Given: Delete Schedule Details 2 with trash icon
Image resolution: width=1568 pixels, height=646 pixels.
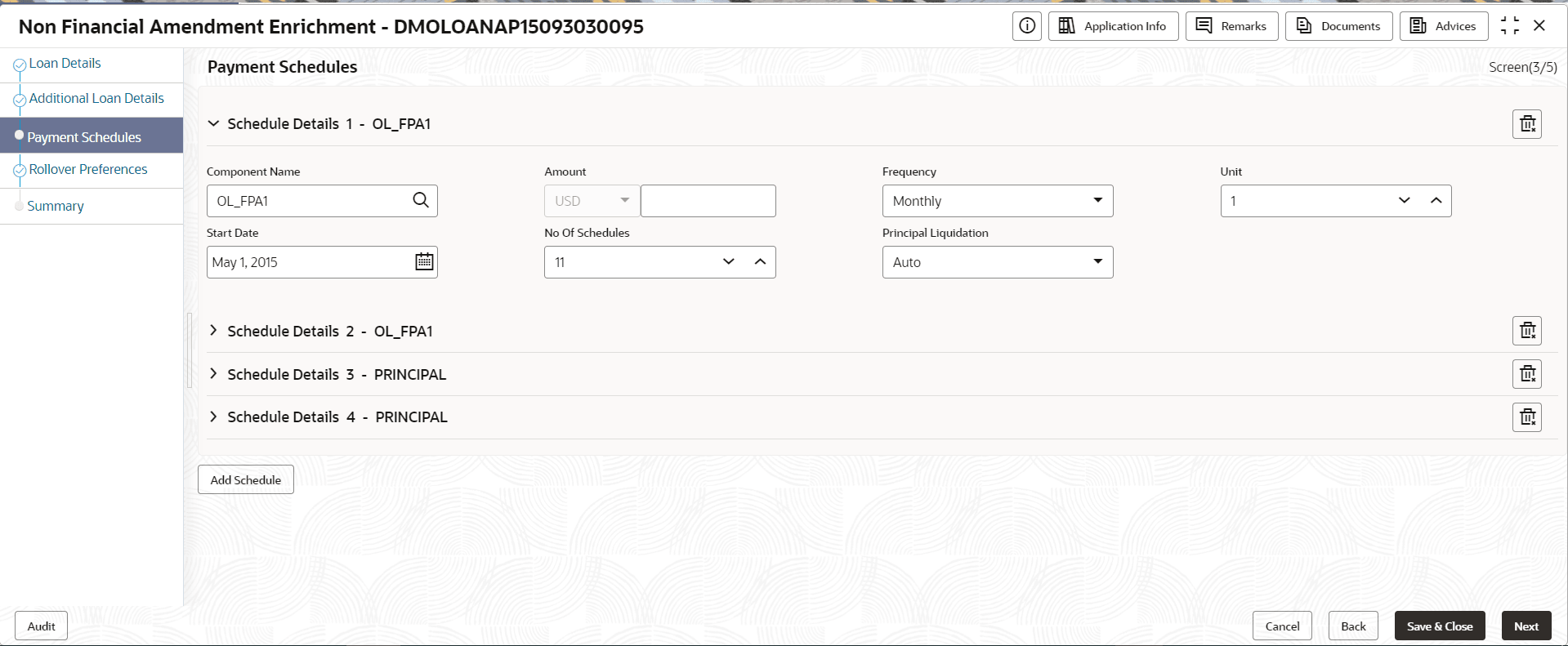Looking at the screenshot, I should 1527,331.
